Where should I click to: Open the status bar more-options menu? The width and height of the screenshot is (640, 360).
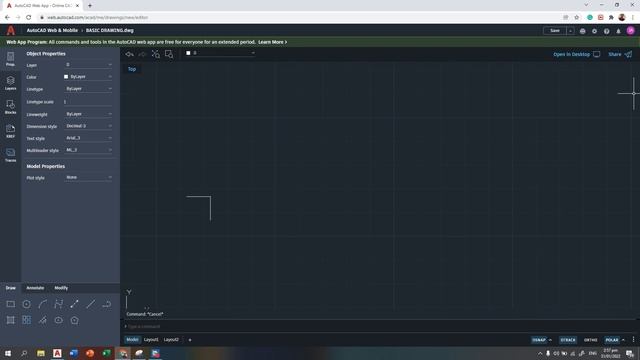(x=633, y=340)
